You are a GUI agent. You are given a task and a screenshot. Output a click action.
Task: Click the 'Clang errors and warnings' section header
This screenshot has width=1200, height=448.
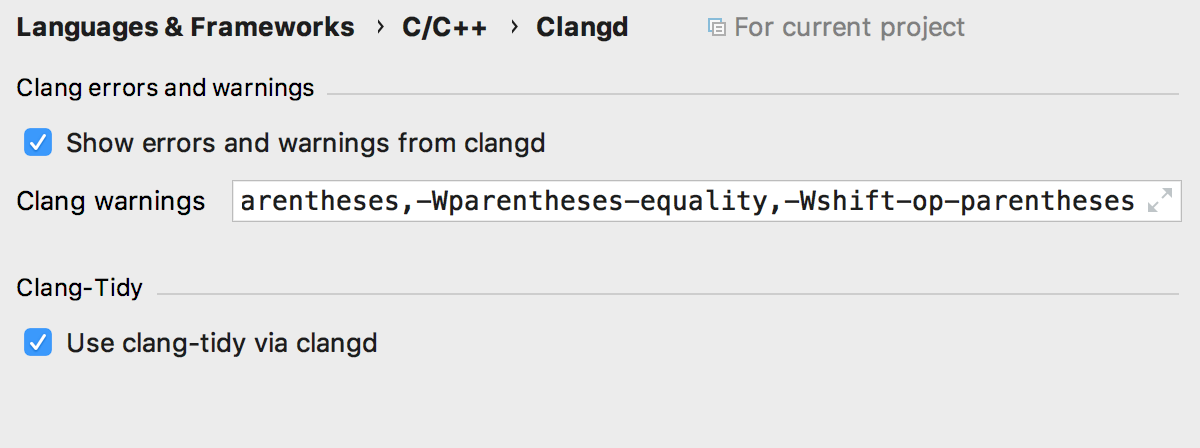pyautogui.click(x=166, y=88)
